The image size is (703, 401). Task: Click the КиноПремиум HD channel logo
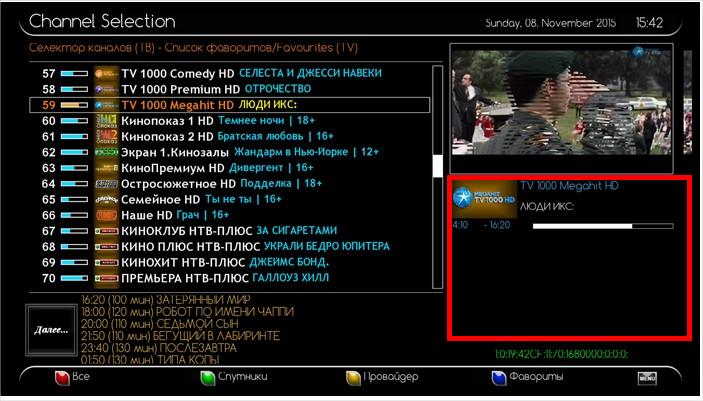[x=106, y=168]
